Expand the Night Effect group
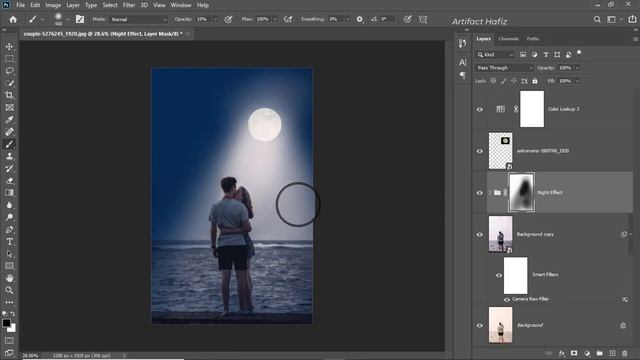 490,193
